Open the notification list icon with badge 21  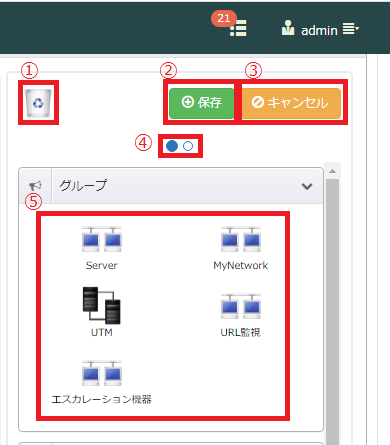click(238, 28)
